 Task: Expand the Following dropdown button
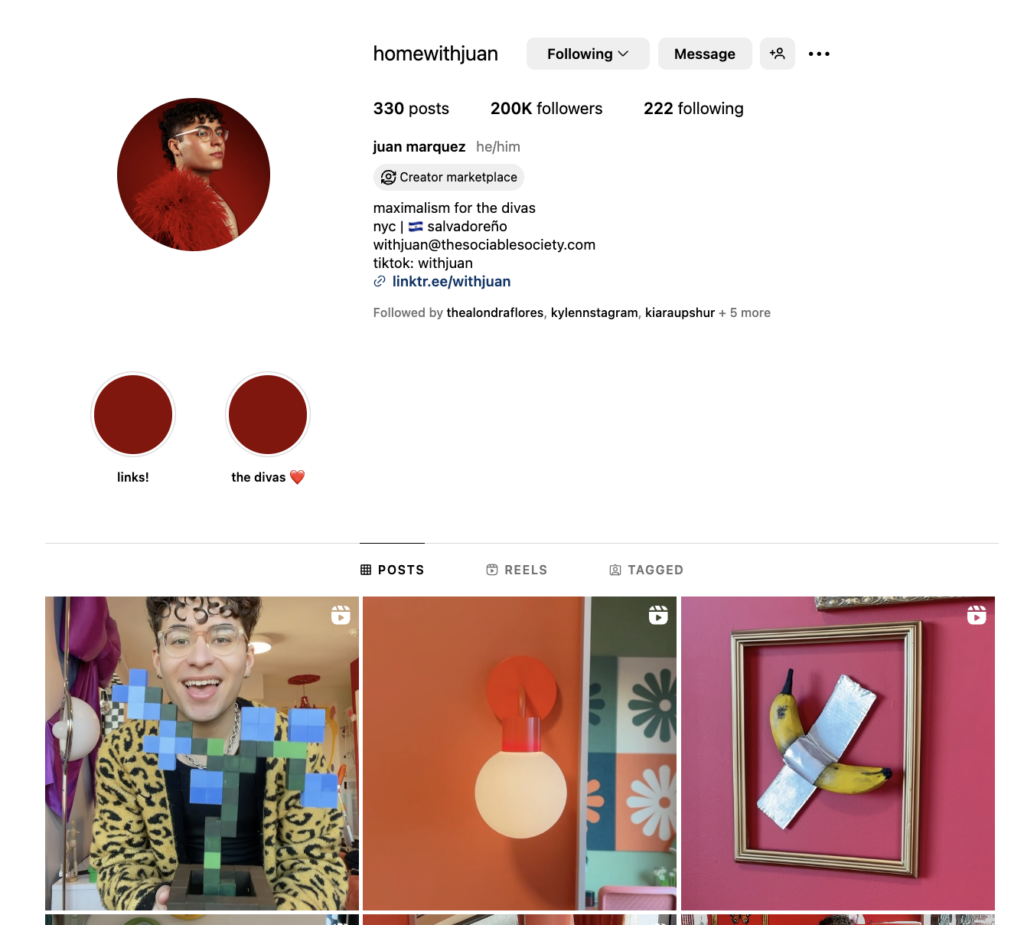pos(588,54)
